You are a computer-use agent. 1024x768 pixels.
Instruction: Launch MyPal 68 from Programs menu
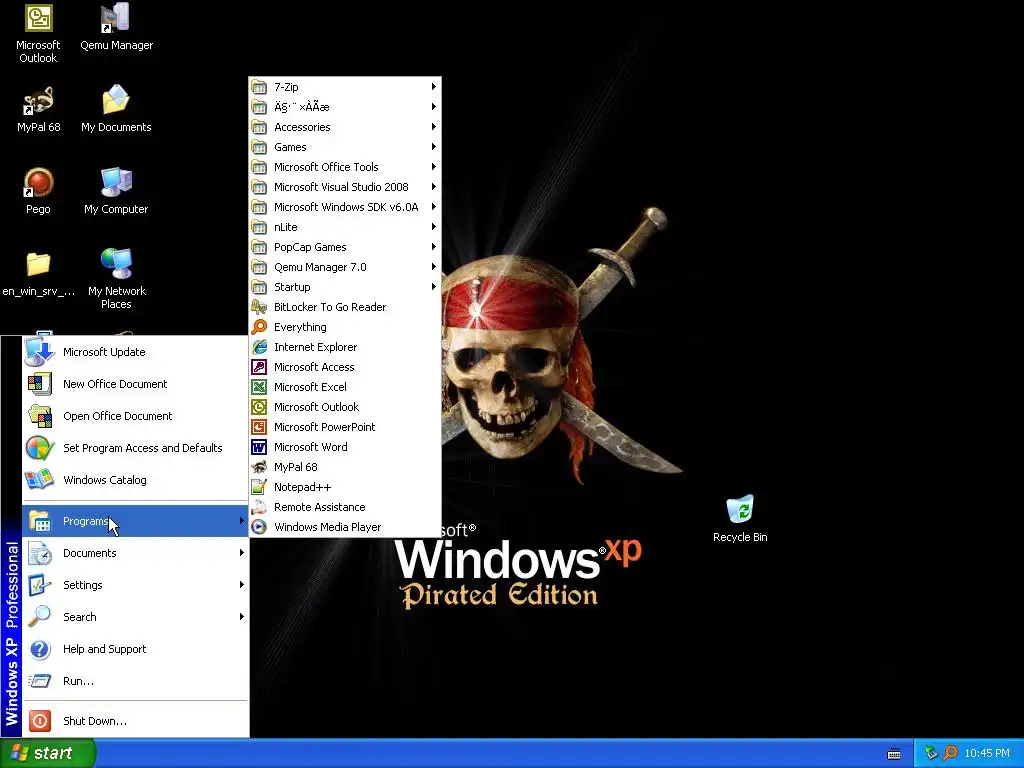click(x=345, y=467)
